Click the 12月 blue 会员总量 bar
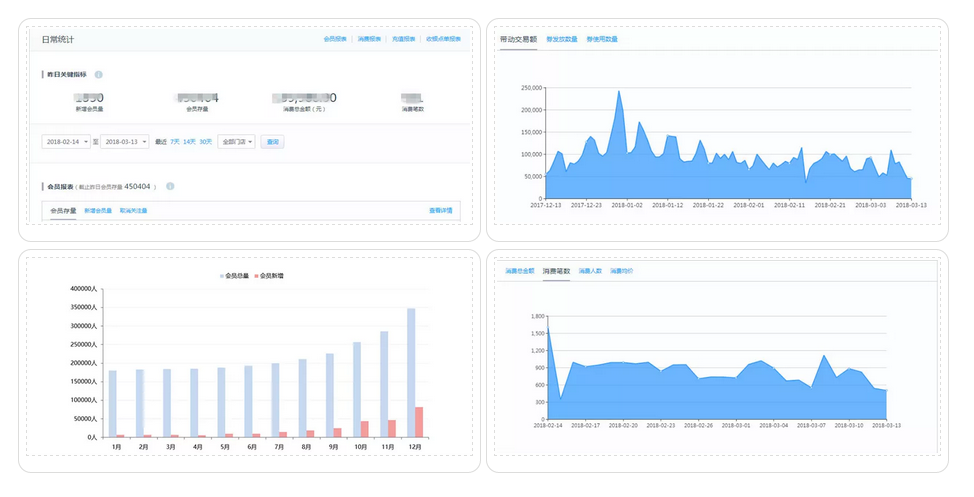 pyautogui.click(x=411, y=373)
